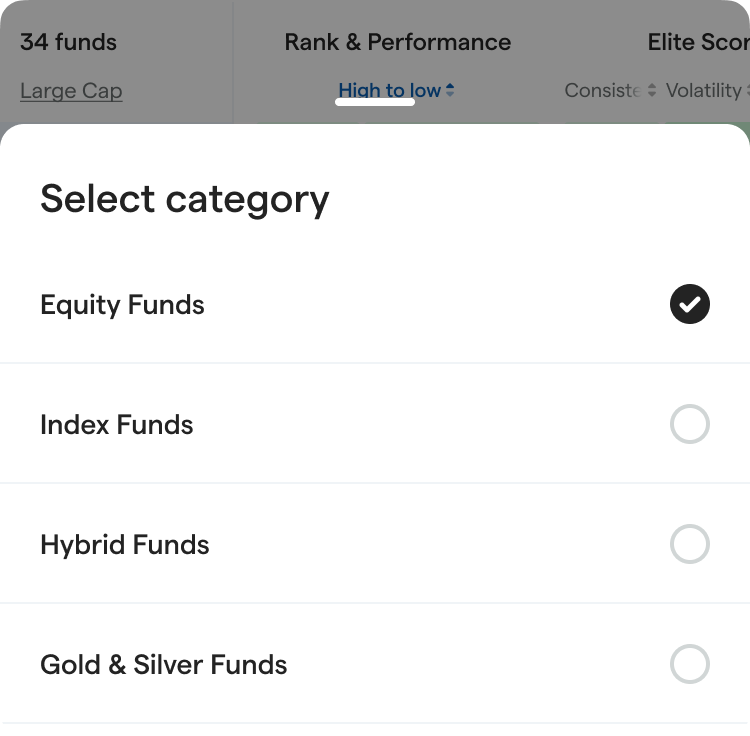Open the High to low sort dropdown
Image resolution: width=750 pixels, height=736 pixels.
click(x=389, y=91)
